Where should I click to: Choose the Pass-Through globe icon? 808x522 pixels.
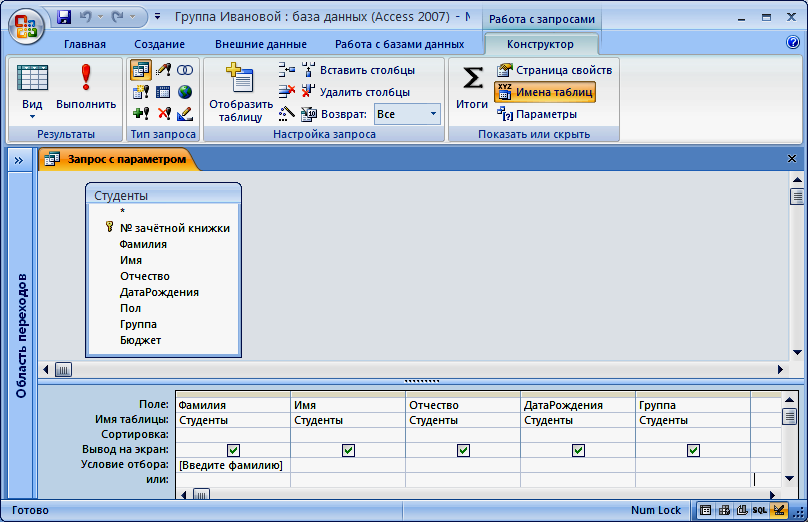tap(185, 92)
